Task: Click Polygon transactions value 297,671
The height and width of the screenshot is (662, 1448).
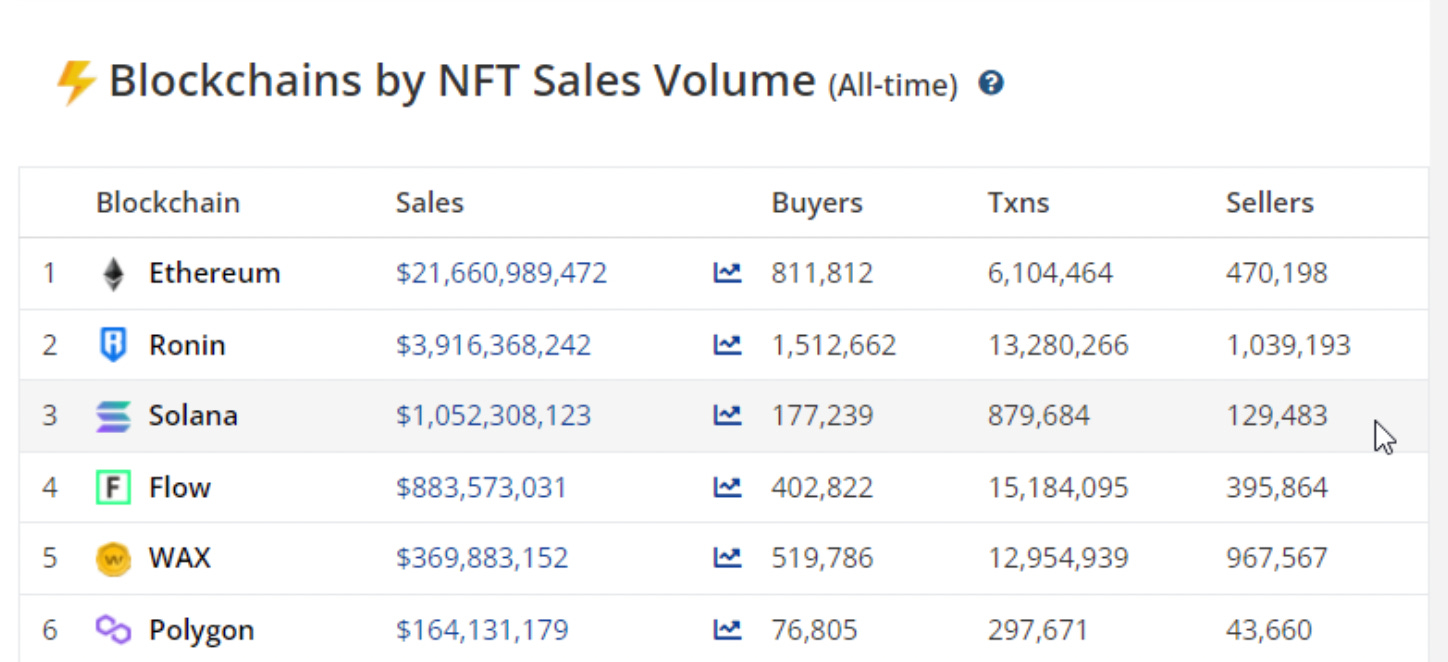Action: pyautogui.click(x=1038, y=630)
